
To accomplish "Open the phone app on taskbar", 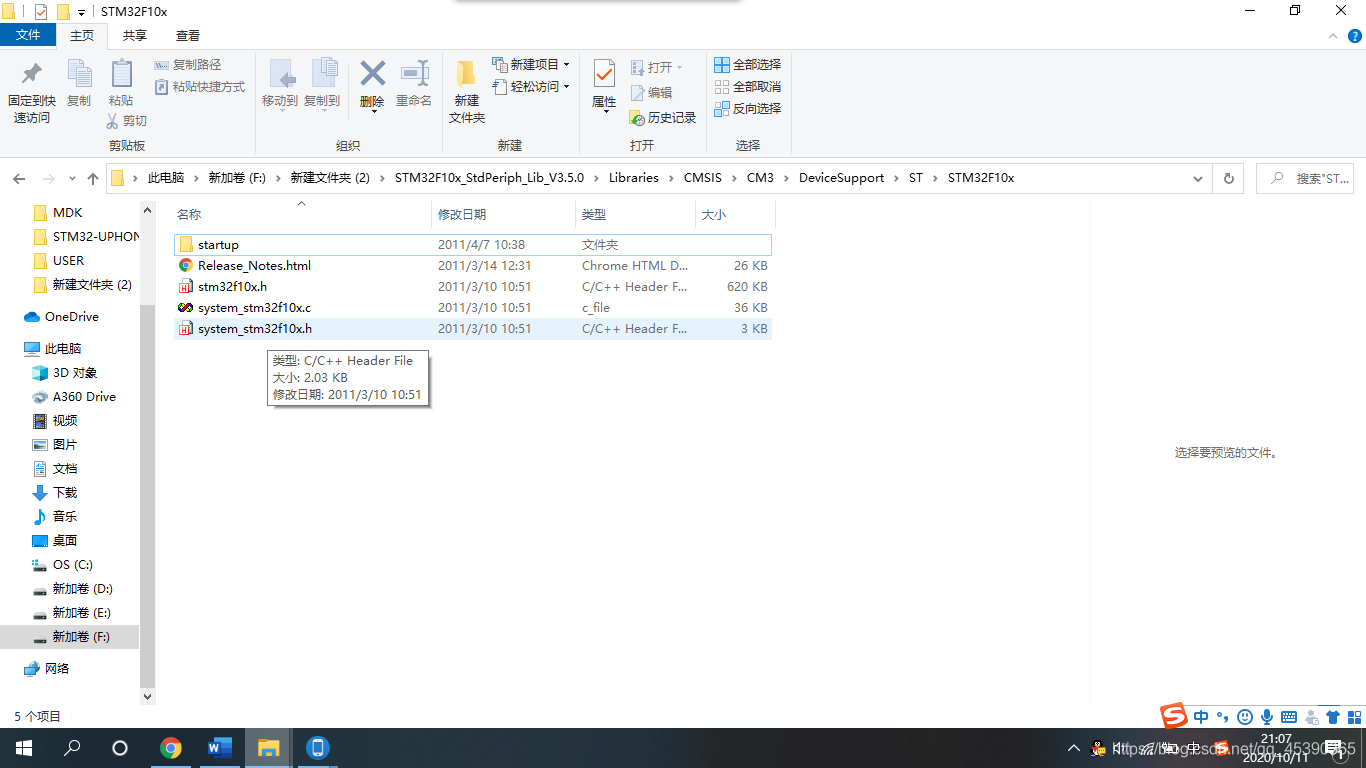I will click(318, 748).
